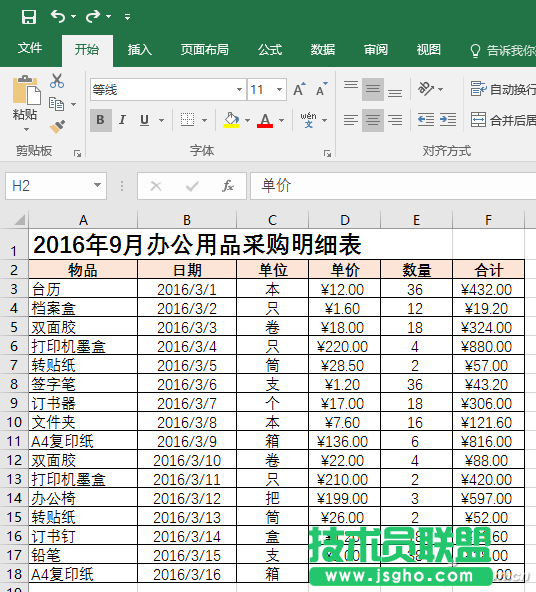
Task: Toggle center horizontal alignment
Action: tap(373, 120)
